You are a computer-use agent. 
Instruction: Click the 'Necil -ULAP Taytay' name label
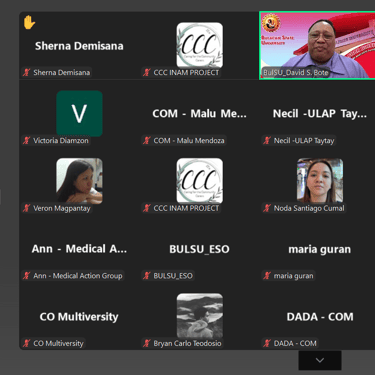click(304, 140)
